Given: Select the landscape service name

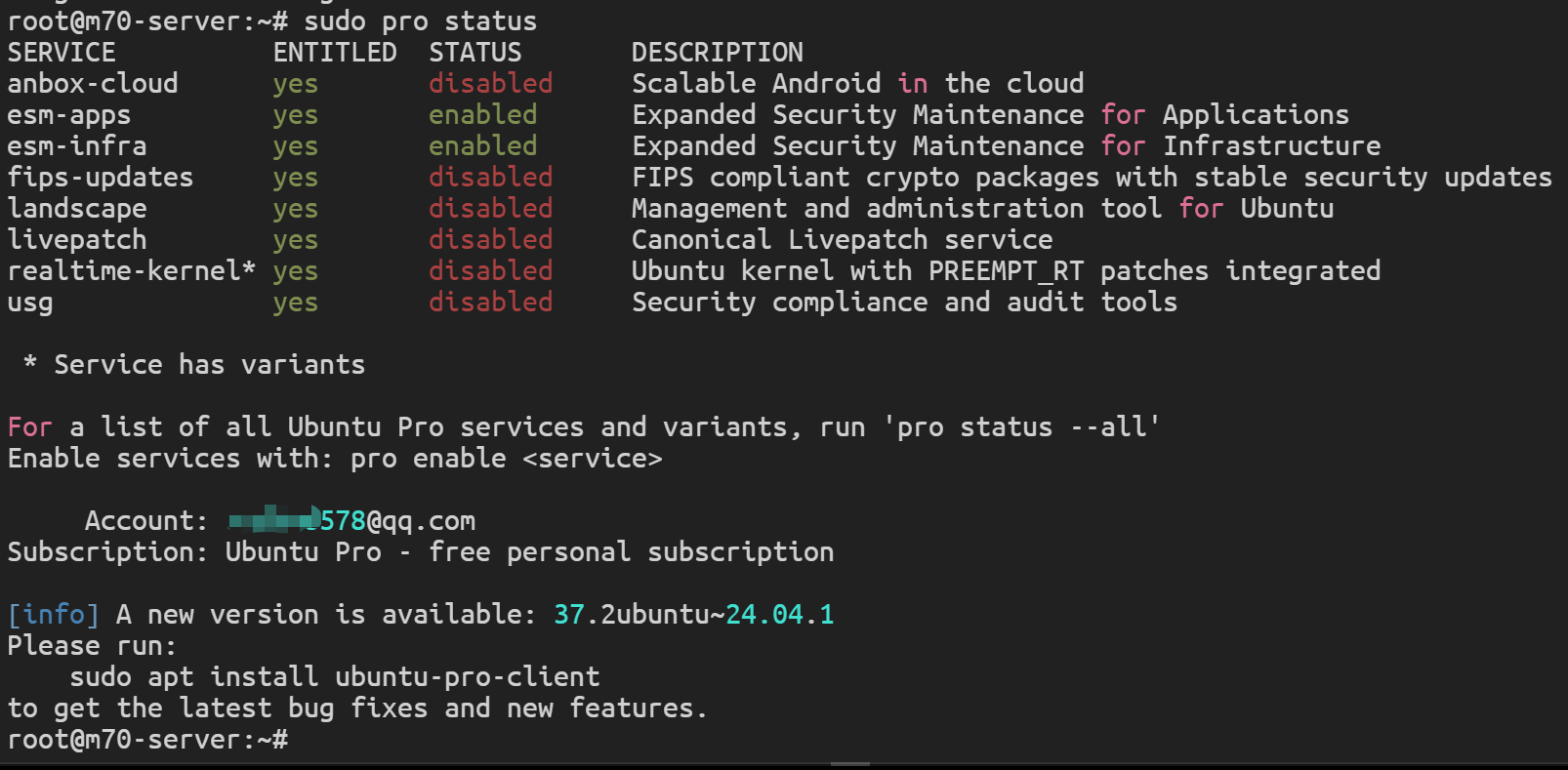Looking at the screenshot, I should coord(77,209).
